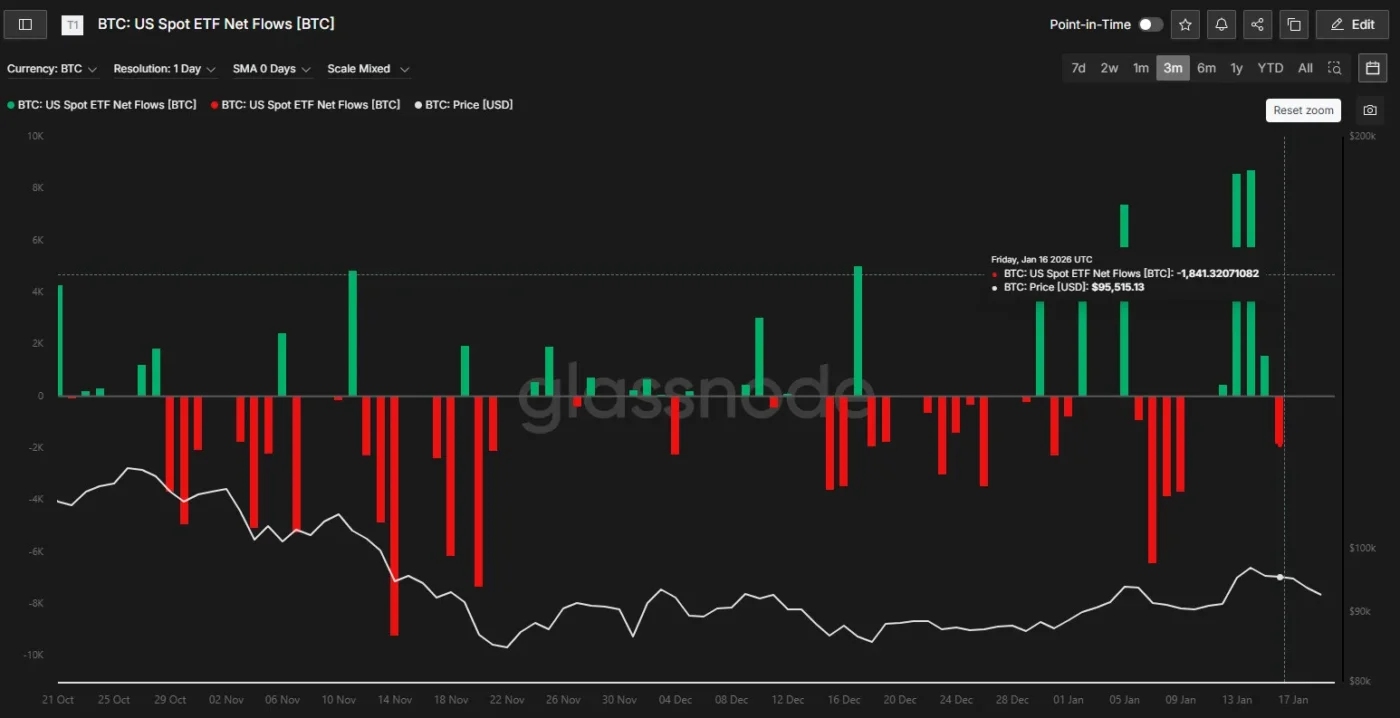This screenshot has width=1400, height=718.
Task: Select the 6m time range
Action: [x=1206, y=68]
